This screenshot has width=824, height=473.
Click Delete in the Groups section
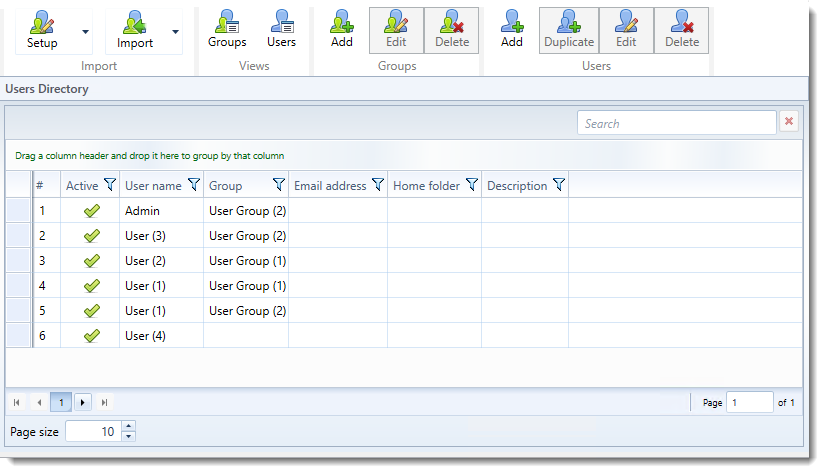click(452, 30)
